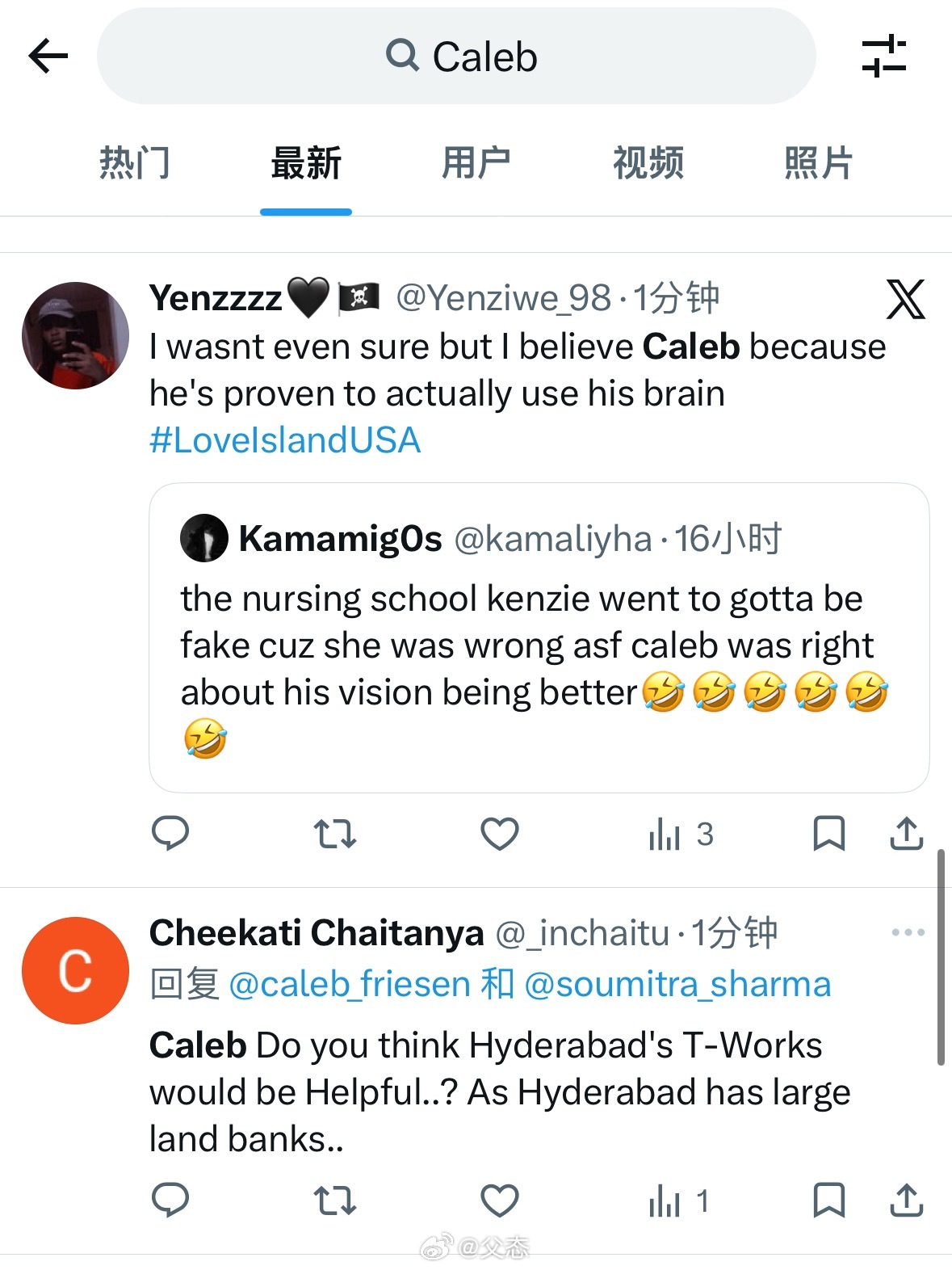Image resolution: width=952 pixels, height=1270 pixels.
Task: Bookmark Cheekati Chaitanya's reply
Action: click(828, 1201)
